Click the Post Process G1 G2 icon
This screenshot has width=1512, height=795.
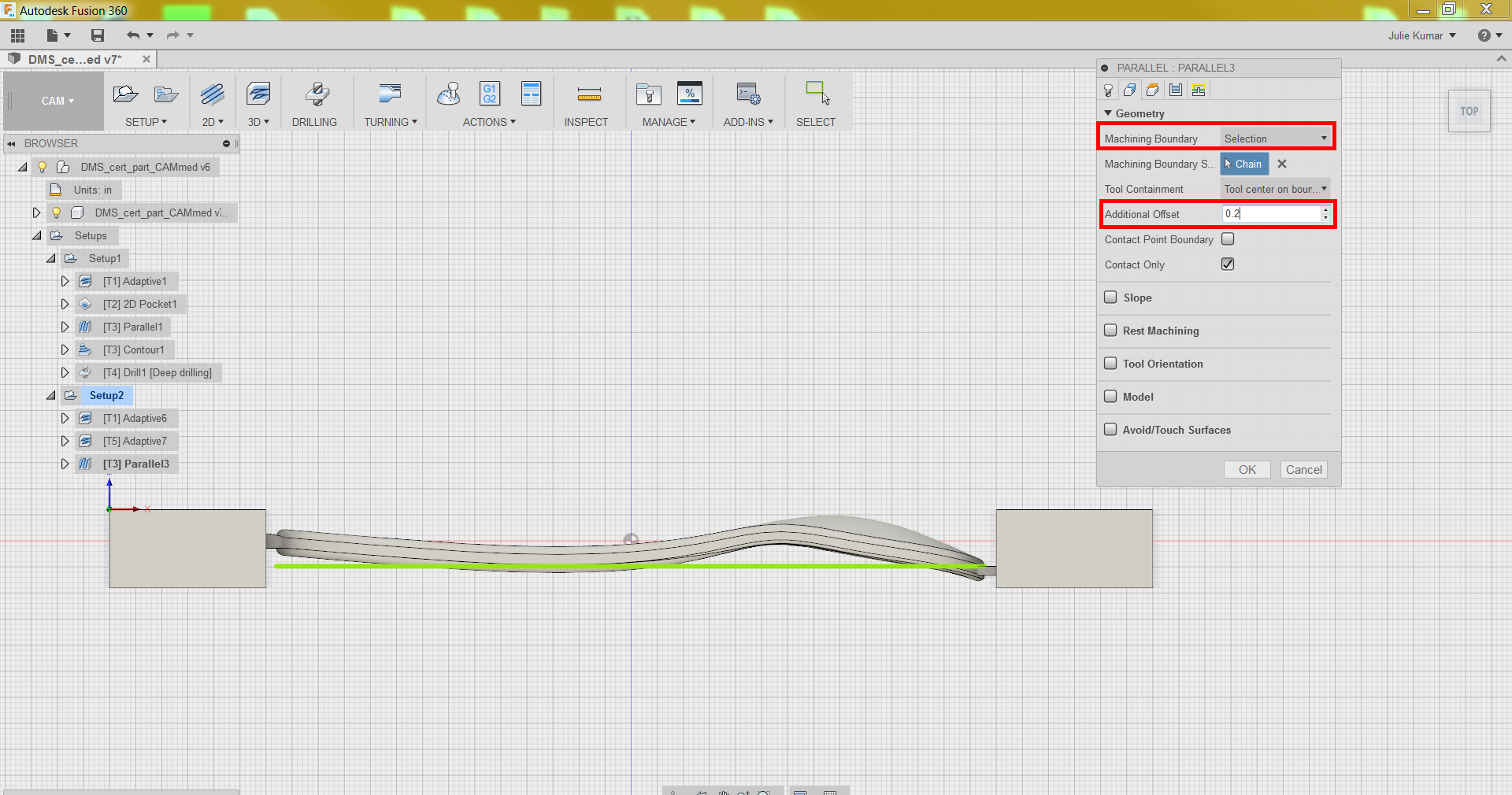(490, 94)
